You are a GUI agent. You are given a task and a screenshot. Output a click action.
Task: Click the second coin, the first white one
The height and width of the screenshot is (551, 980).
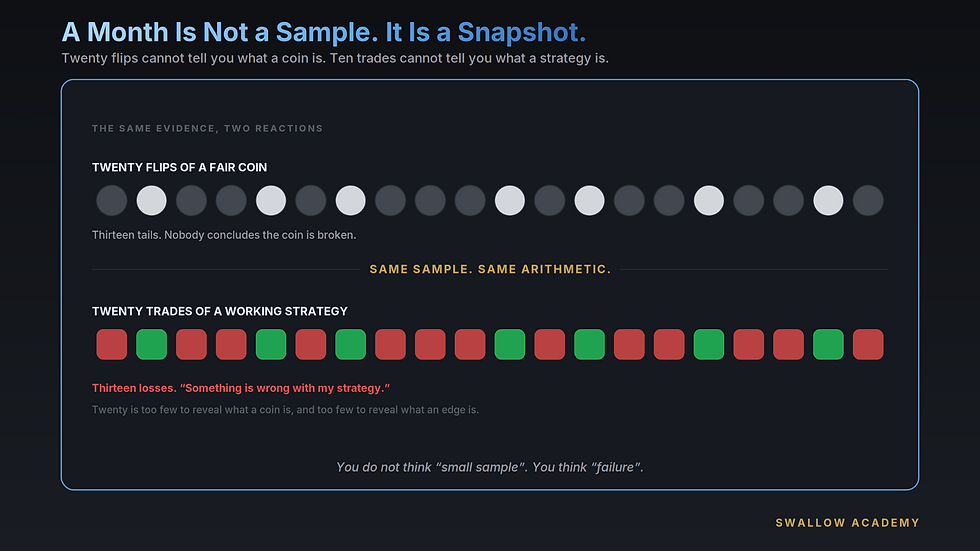click(x=151, y=201)
